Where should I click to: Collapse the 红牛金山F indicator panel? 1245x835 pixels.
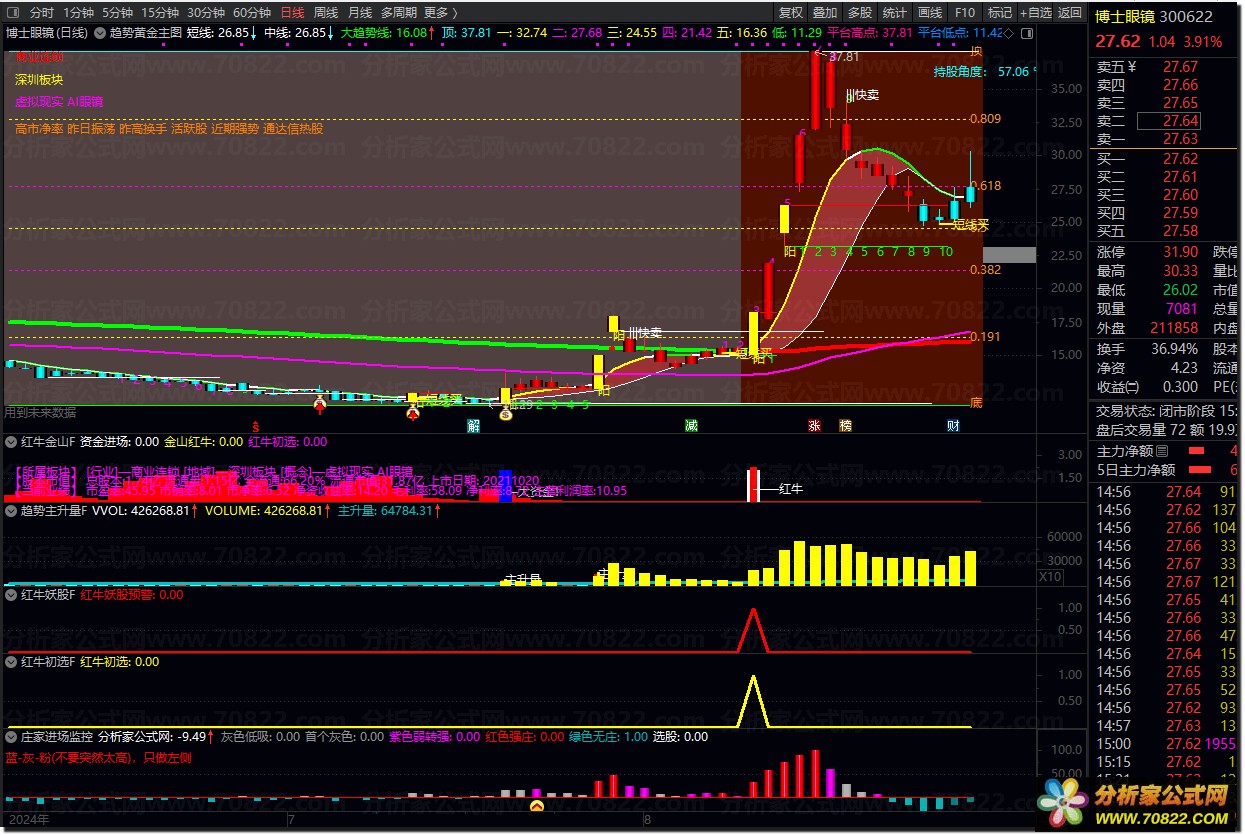coord(11,441)
